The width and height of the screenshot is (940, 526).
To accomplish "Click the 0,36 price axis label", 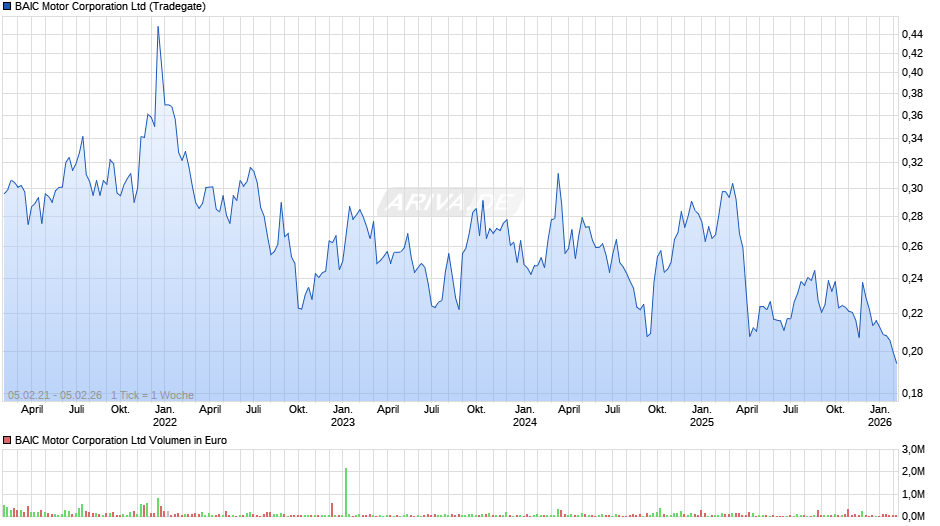I will click(x=912, y=115).
